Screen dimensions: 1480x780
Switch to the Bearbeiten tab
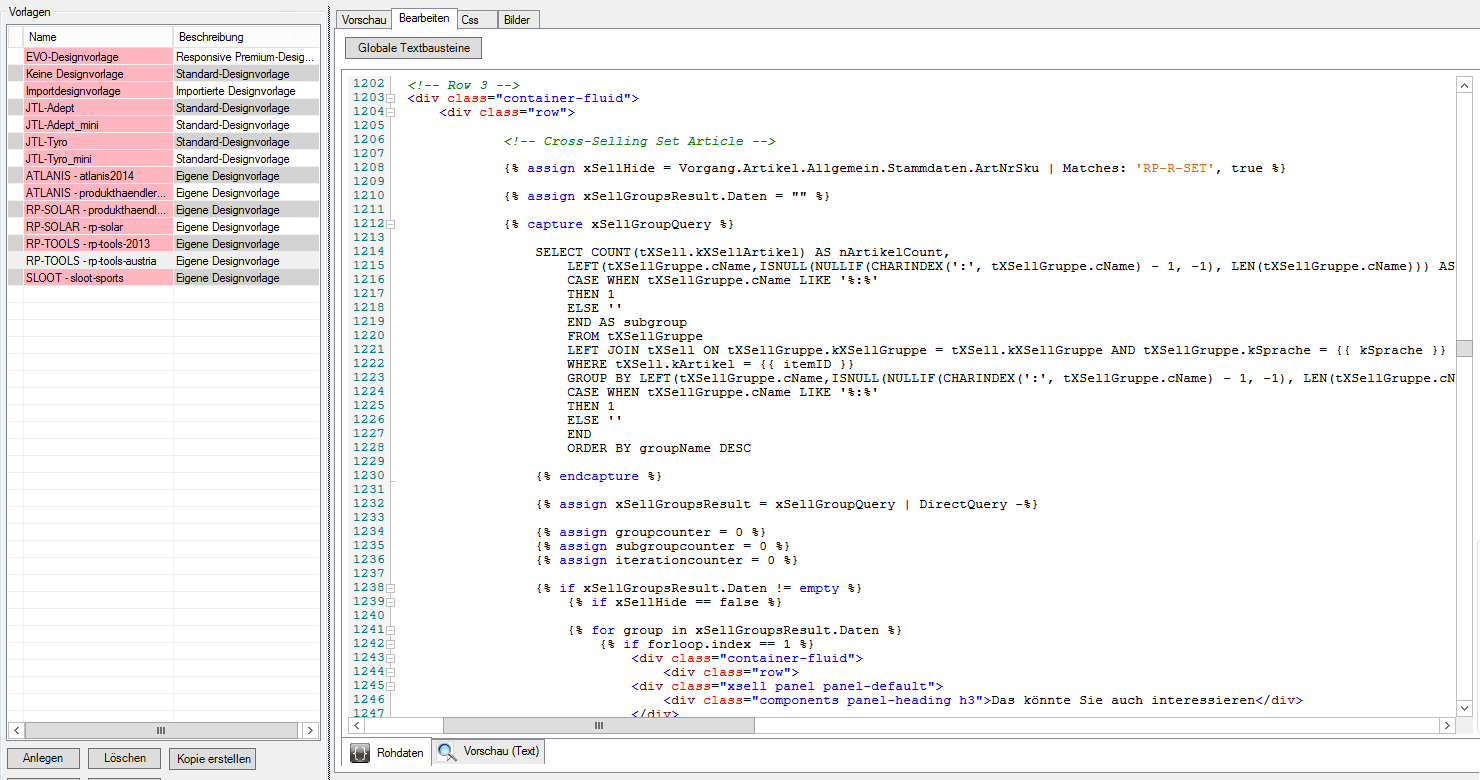(424, 18)
